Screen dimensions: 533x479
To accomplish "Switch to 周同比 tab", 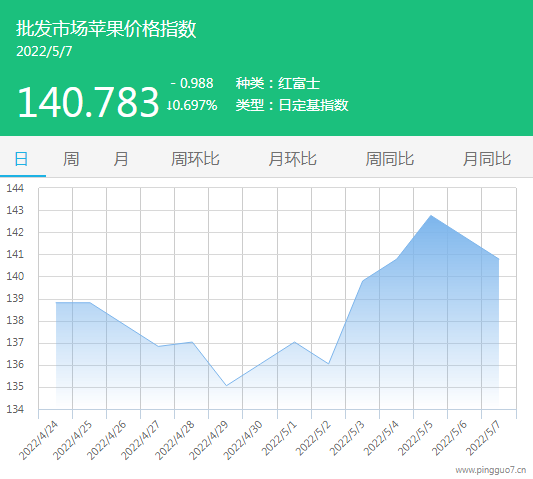I will click(390, 159).
